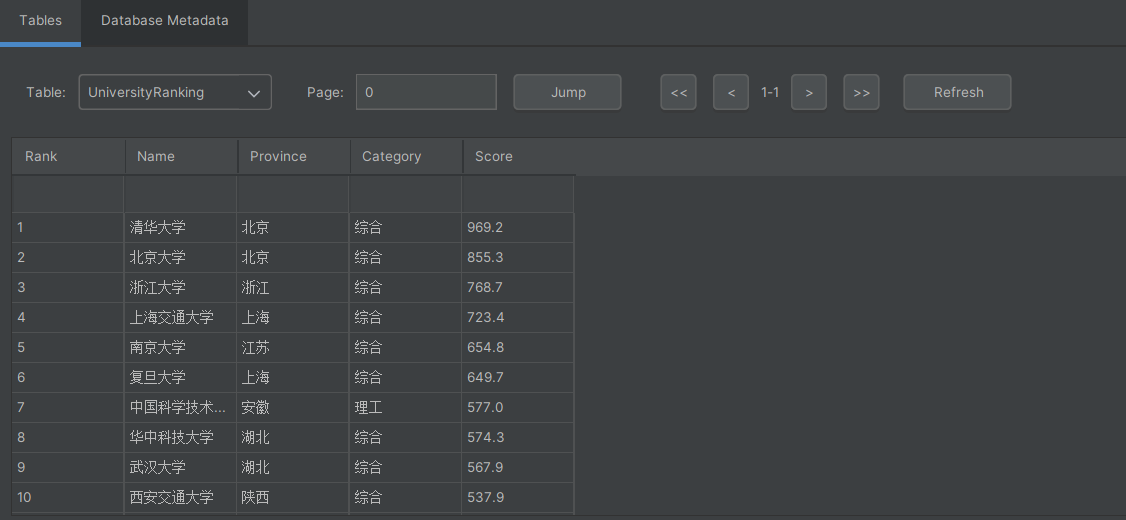Click the Refresh button

(957, 92)
